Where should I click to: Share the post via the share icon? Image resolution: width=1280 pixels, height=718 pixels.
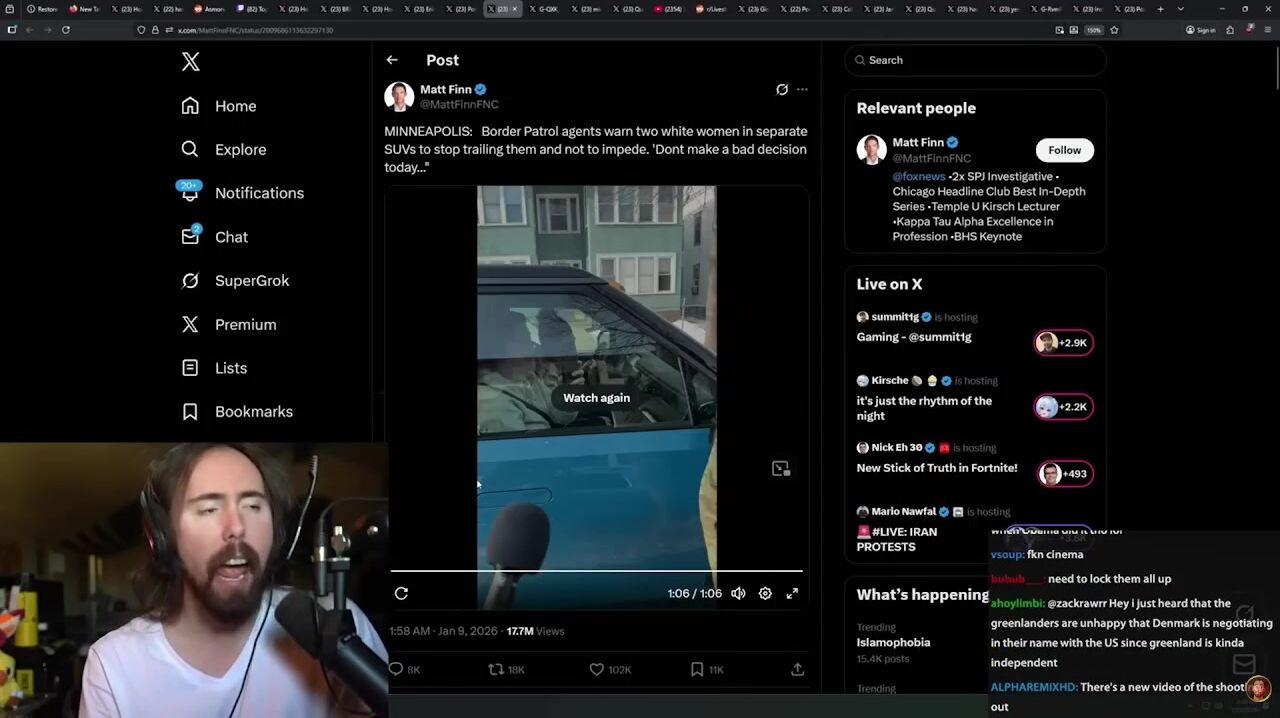797,669
